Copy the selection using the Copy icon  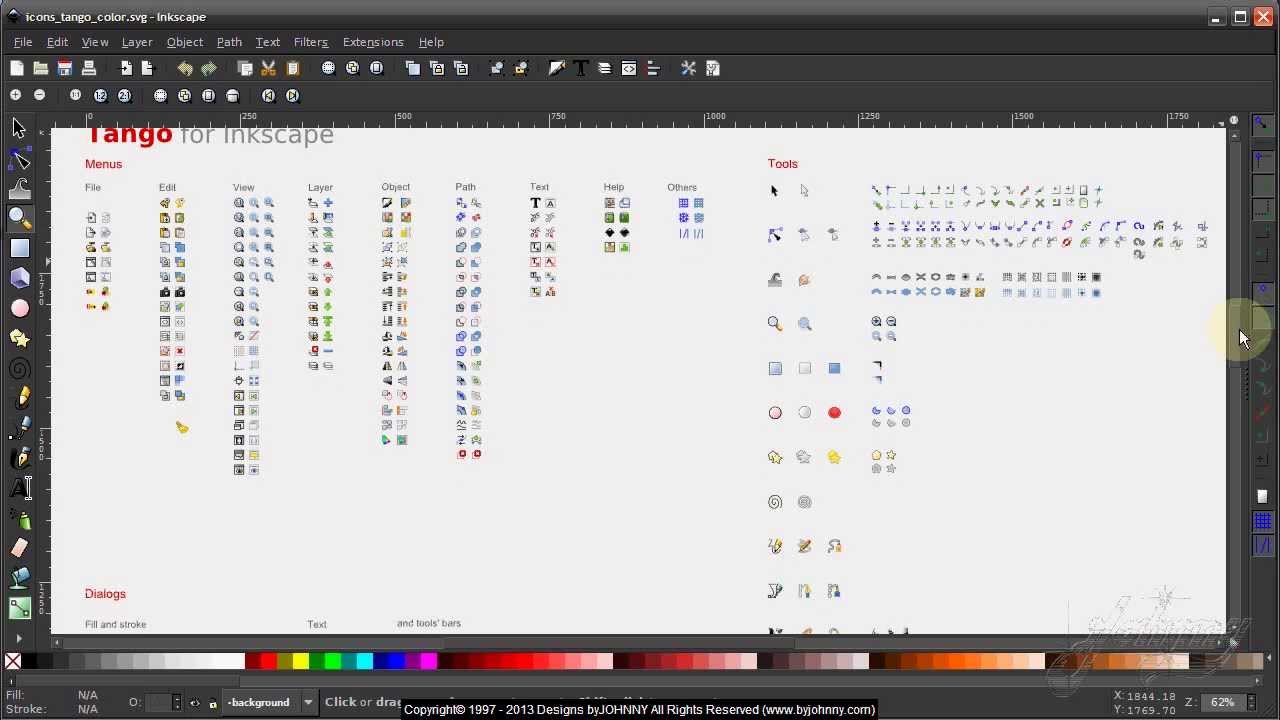245,68
